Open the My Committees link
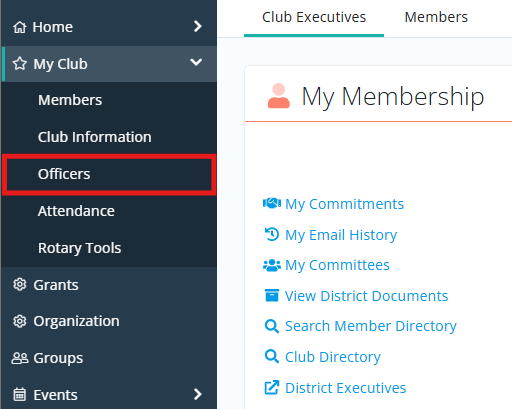Screen dimensions: 512x409 (x=337, y=265)
